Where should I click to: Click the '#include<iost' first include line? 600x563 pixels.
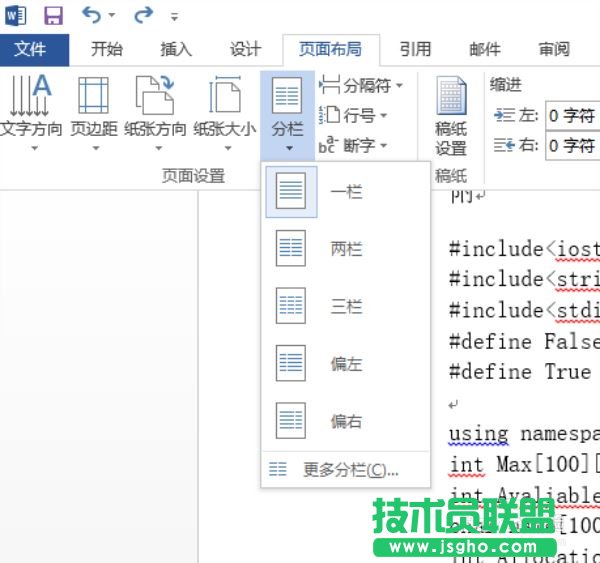pos(524,250)
